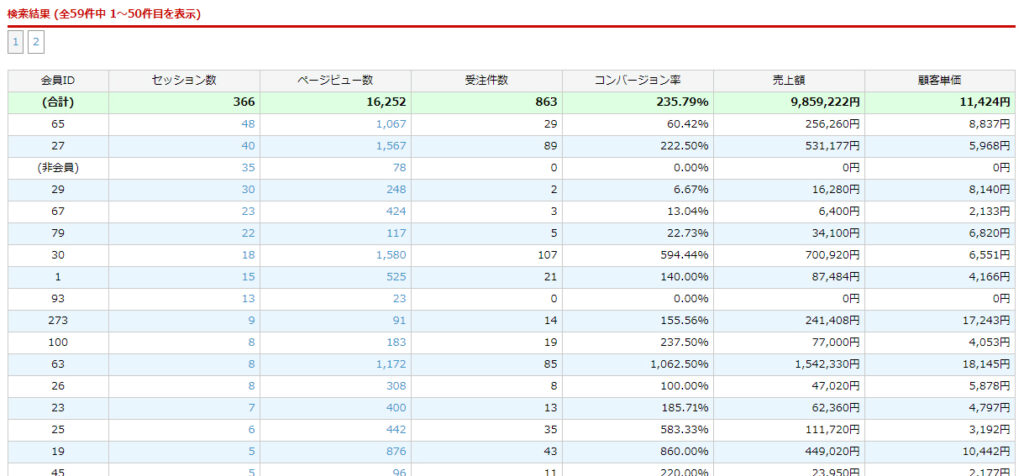Screen dimensions: 1024x476
Task: Select conversion rate 594.44% cell
Action: [x=638, y=255]
